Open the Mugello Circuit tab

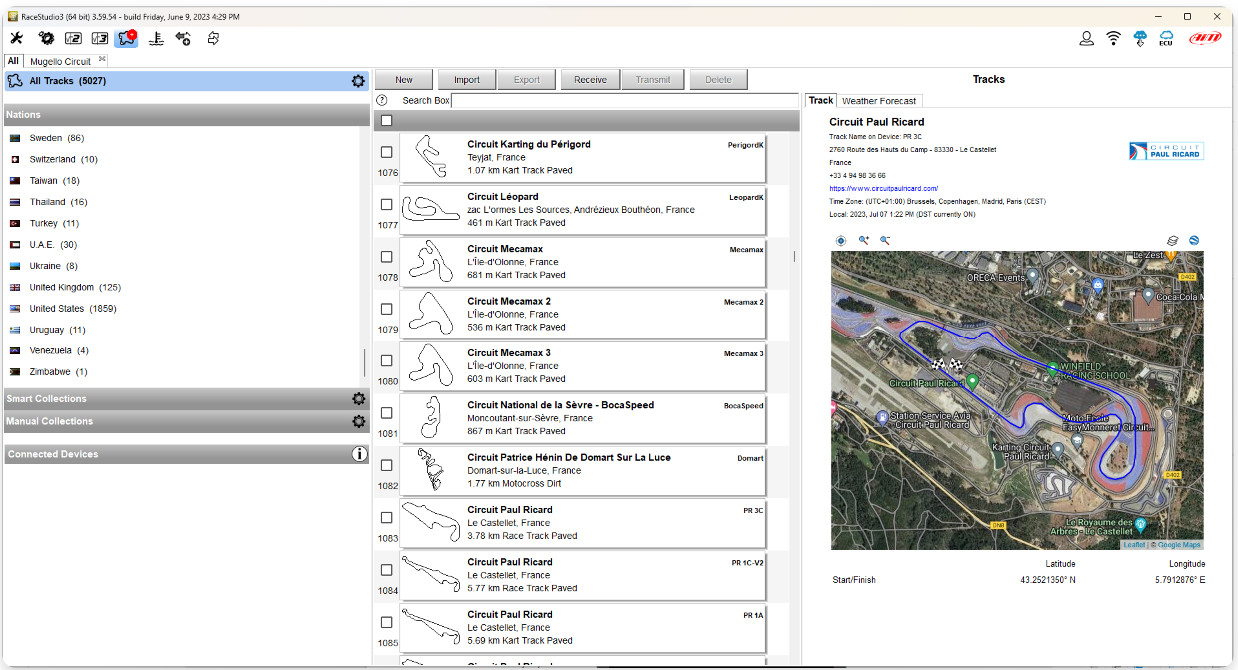point(62,62)
